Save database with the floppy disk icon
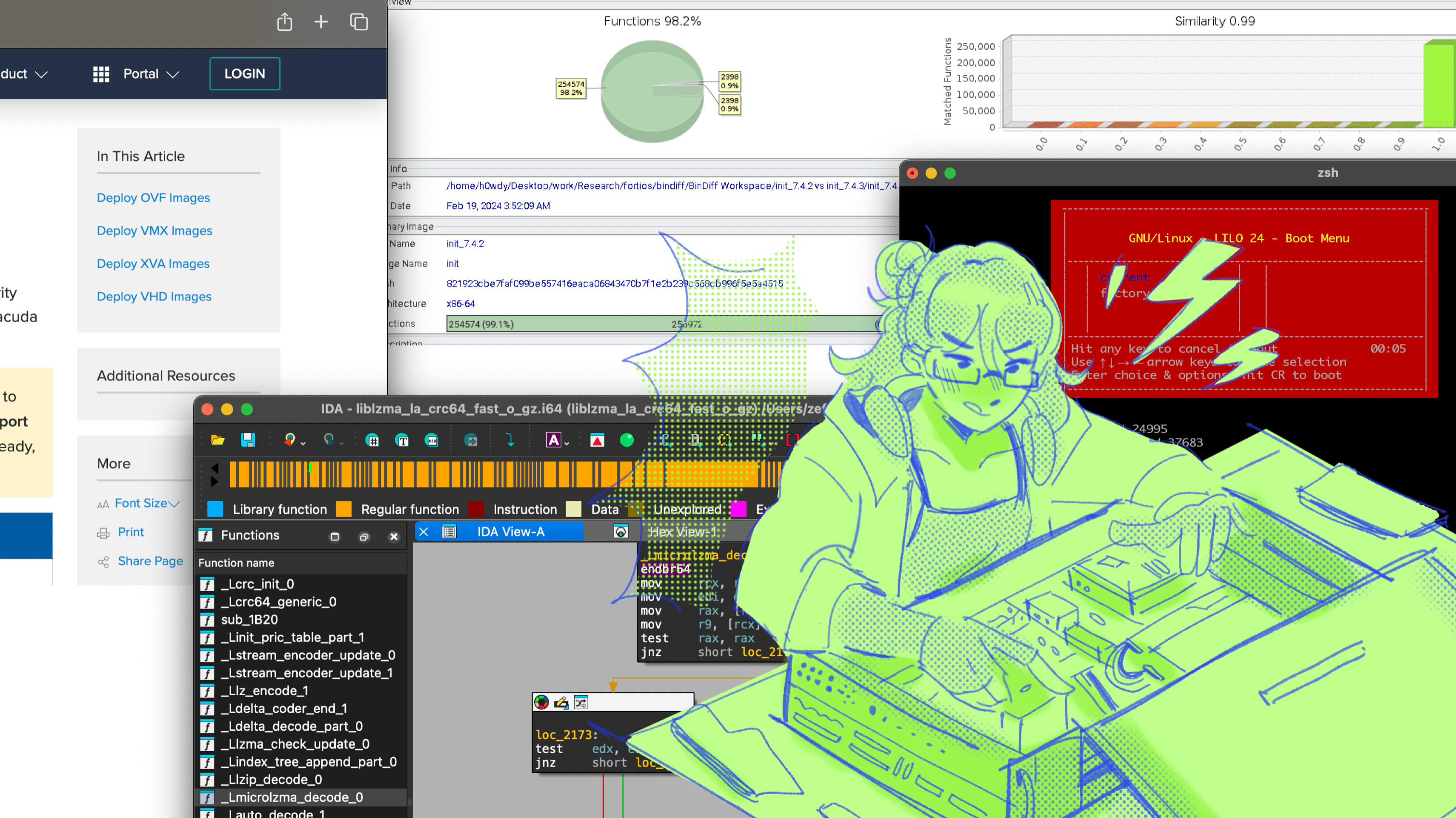This screenshot has width=1456, height=818. point(248,440)
